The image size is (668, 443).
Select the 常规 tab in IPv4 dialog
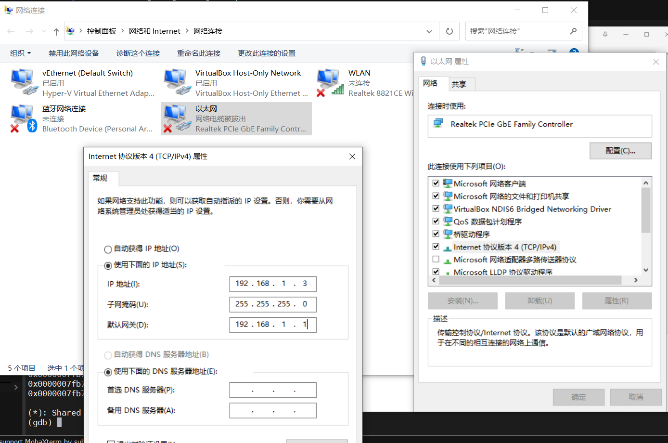point(100,178)
